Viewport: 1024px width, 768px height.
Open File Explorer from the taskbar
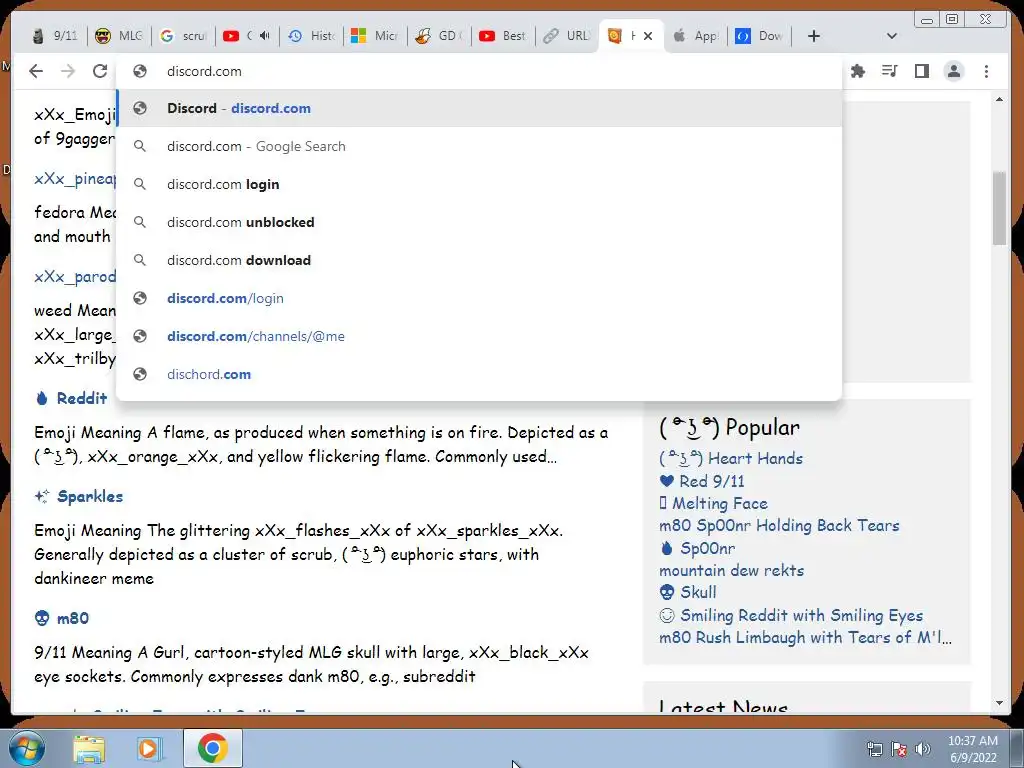pos(89,749)
